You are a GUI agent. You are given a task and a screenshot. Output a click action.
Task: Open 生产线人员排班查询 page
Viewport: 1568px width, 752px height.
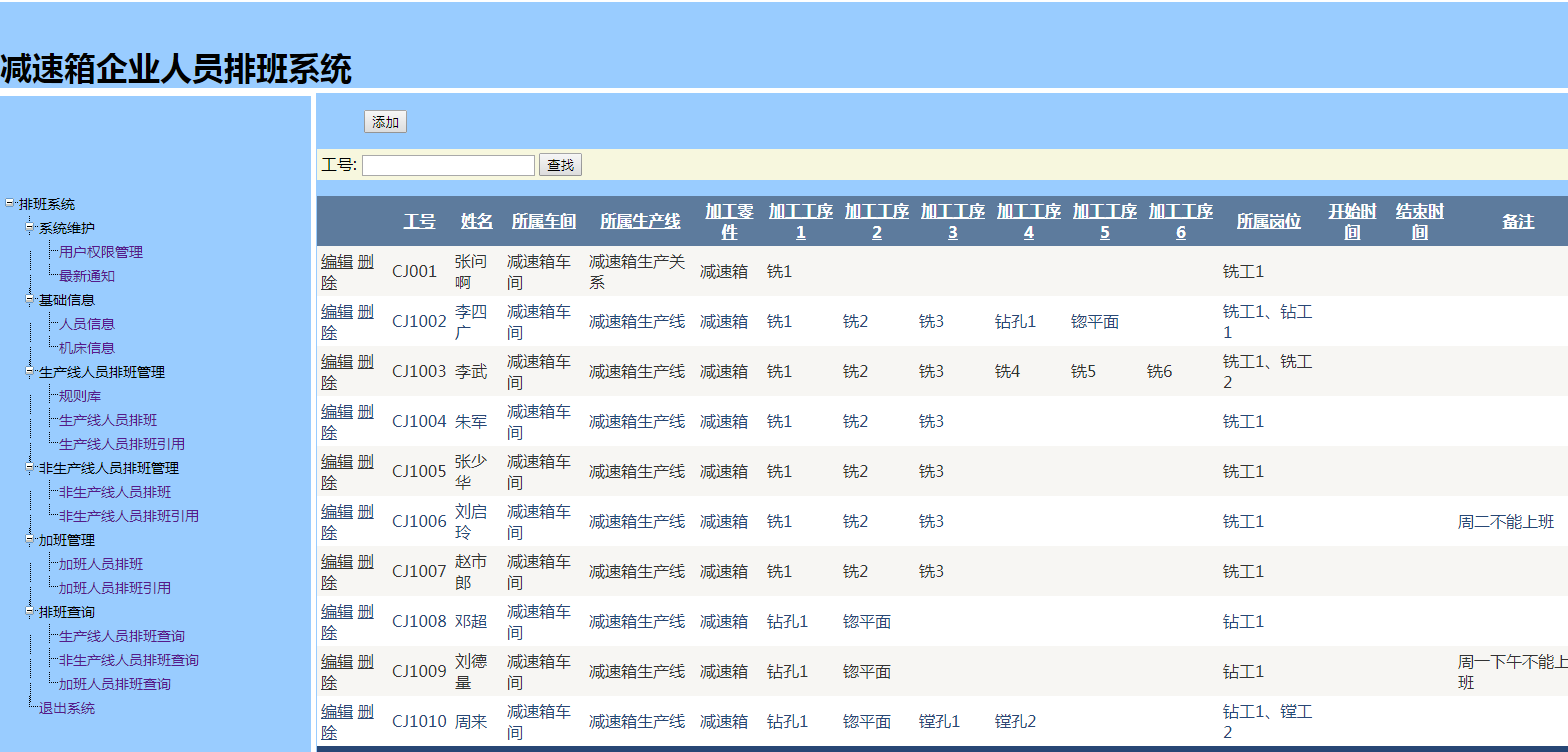pyautogui.click(x=121, y=636)
